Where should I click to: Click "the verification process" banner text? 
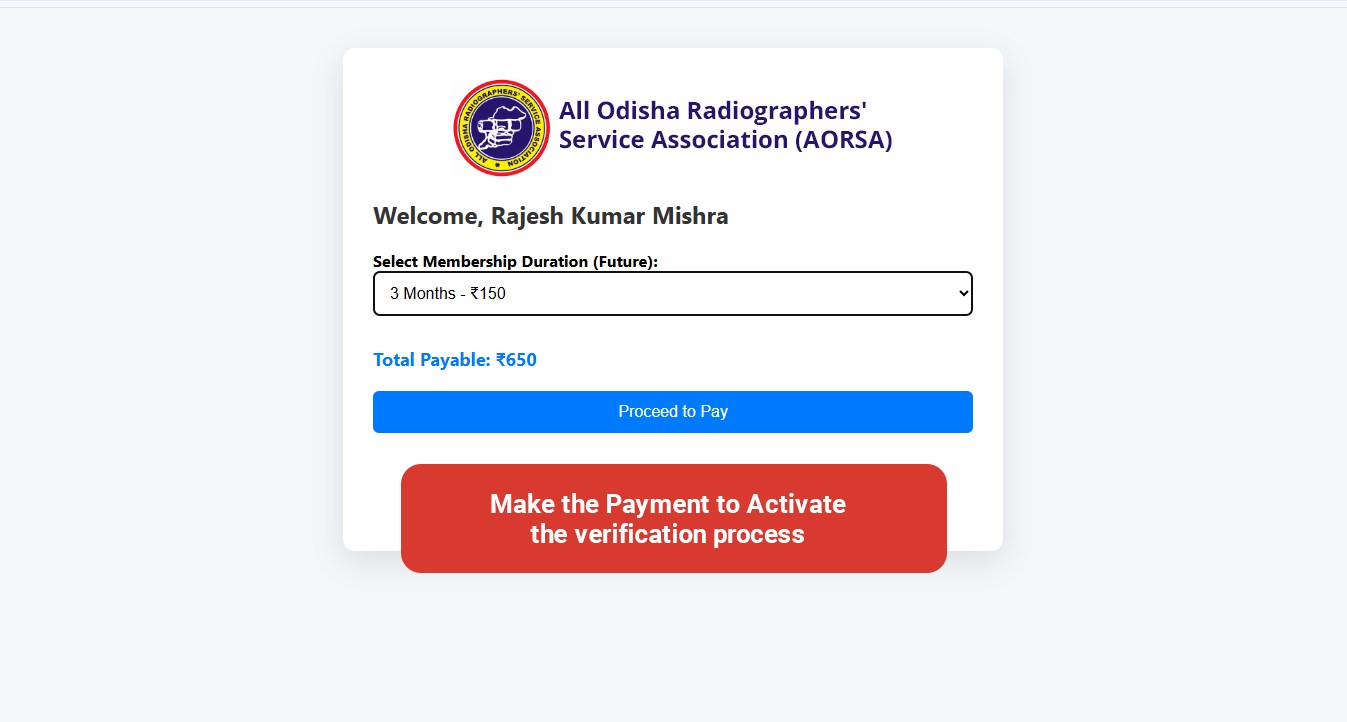click(x=667, y=534)
